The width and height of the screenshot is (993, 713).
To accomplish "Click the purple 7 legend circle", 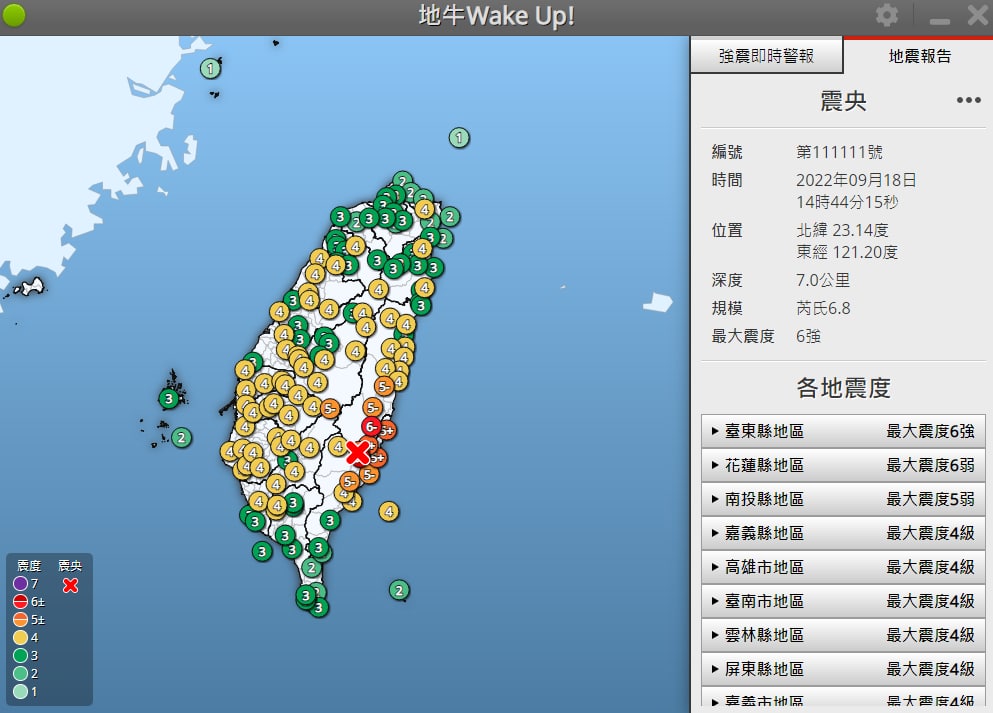I will 20,583.
